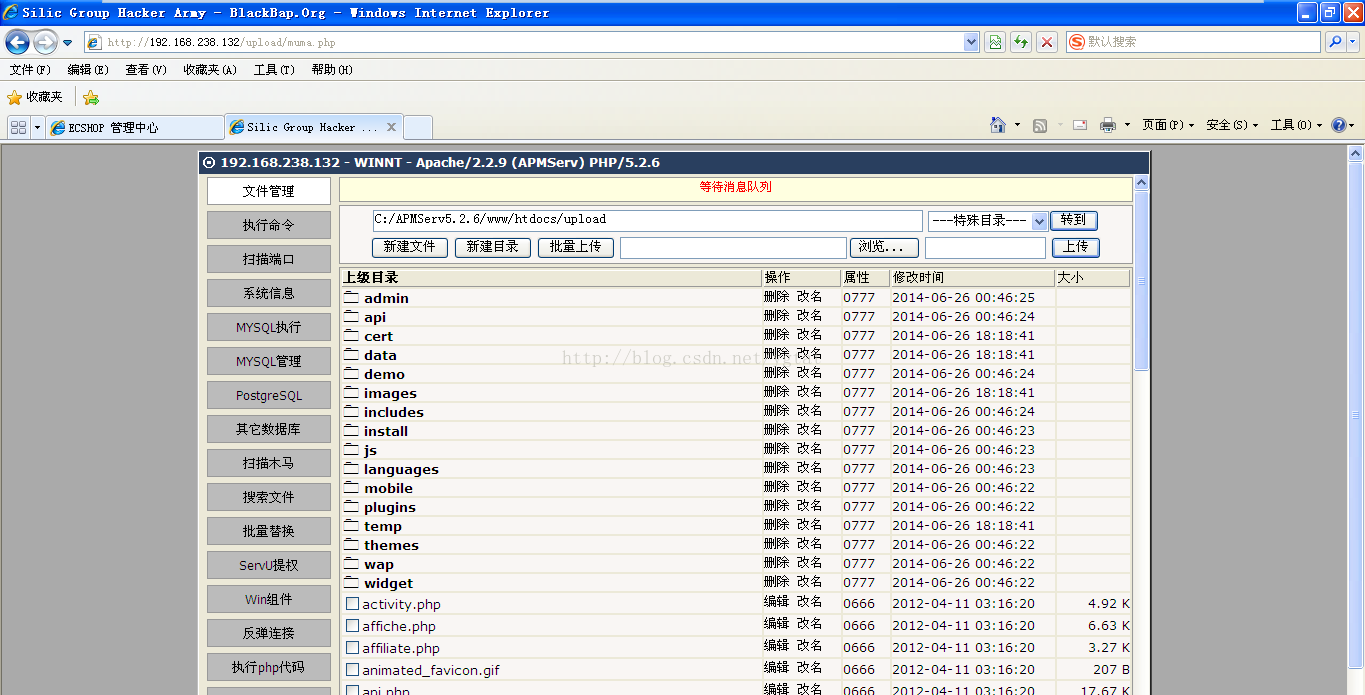The width and height of the screenshot is (1365, 695).
Task: Click the add-to-favorites bar star icon
Action: click(91, 97)
